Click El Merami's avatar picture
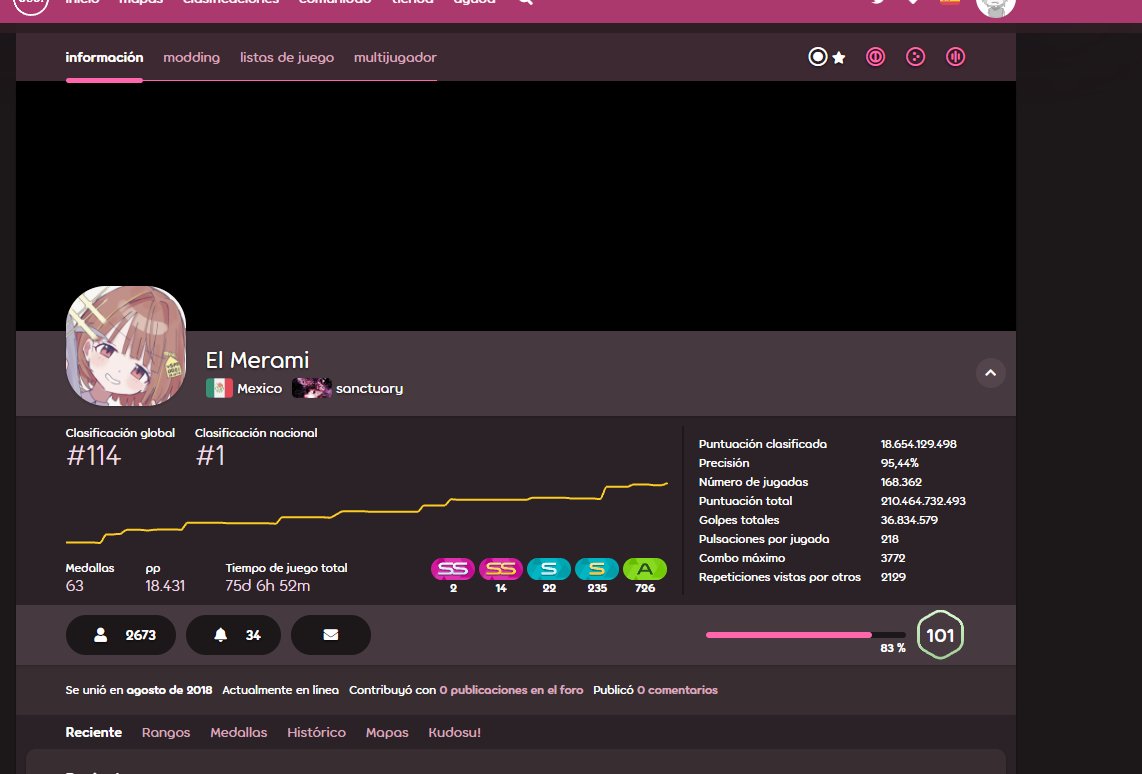This screenshot has height=774, width=1142. (126, 346)
